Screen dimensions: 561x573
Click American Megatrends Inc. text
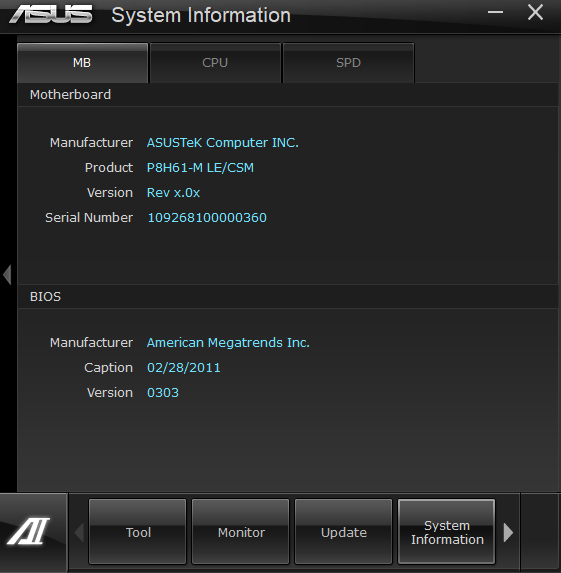tap(228, 343)
